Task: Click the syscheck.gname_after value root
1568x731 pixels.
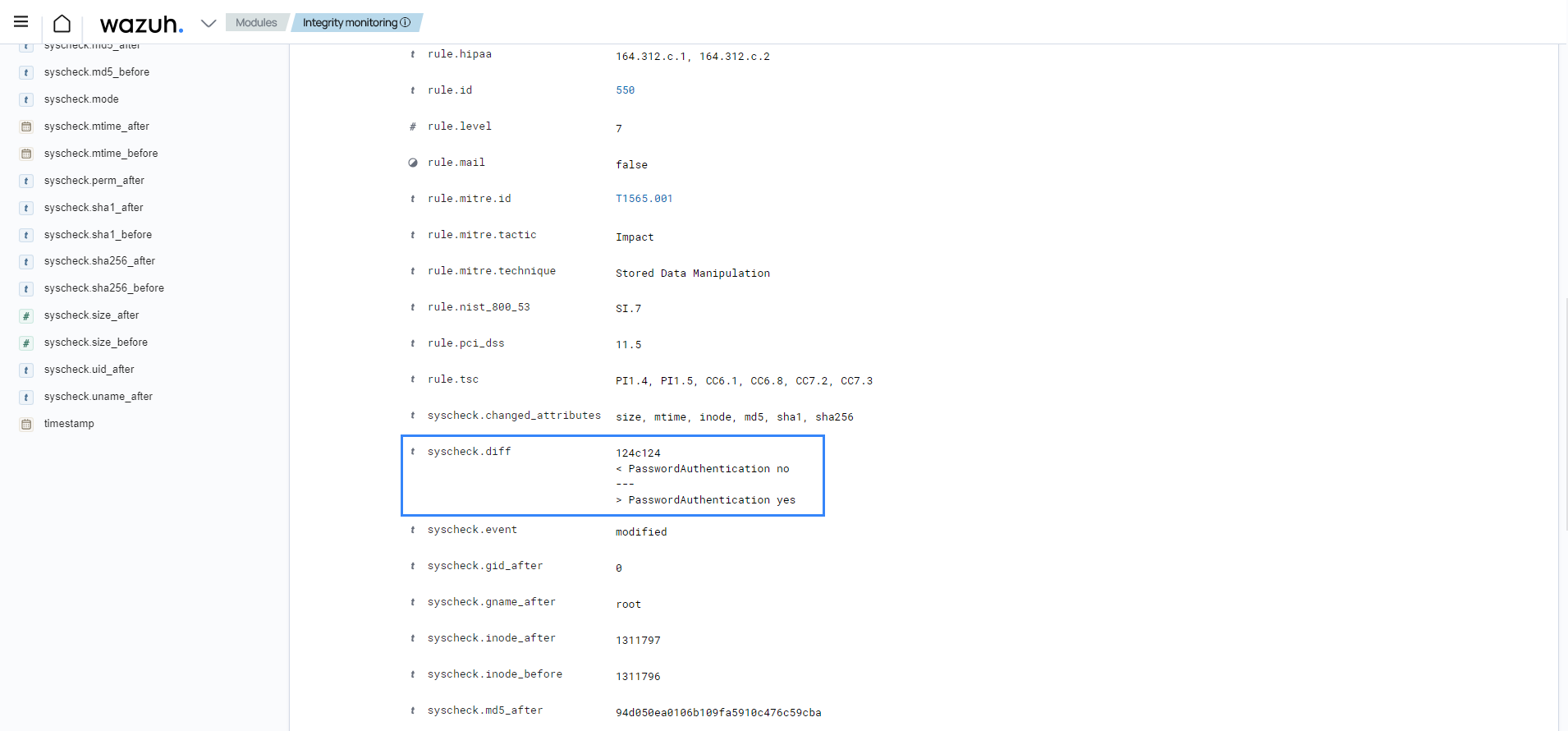Action: coord(629,605)
